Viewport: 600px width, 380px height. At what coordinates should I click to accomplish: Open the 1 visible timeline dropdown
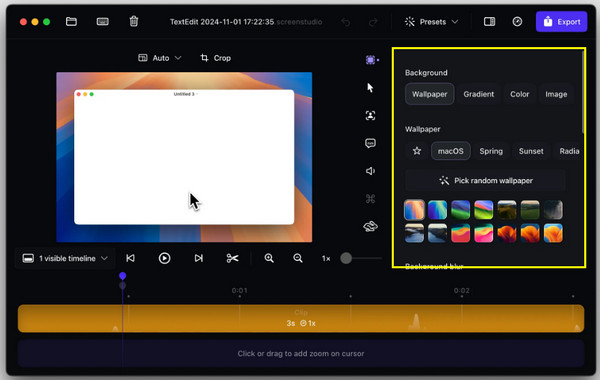tap(65, 258)
